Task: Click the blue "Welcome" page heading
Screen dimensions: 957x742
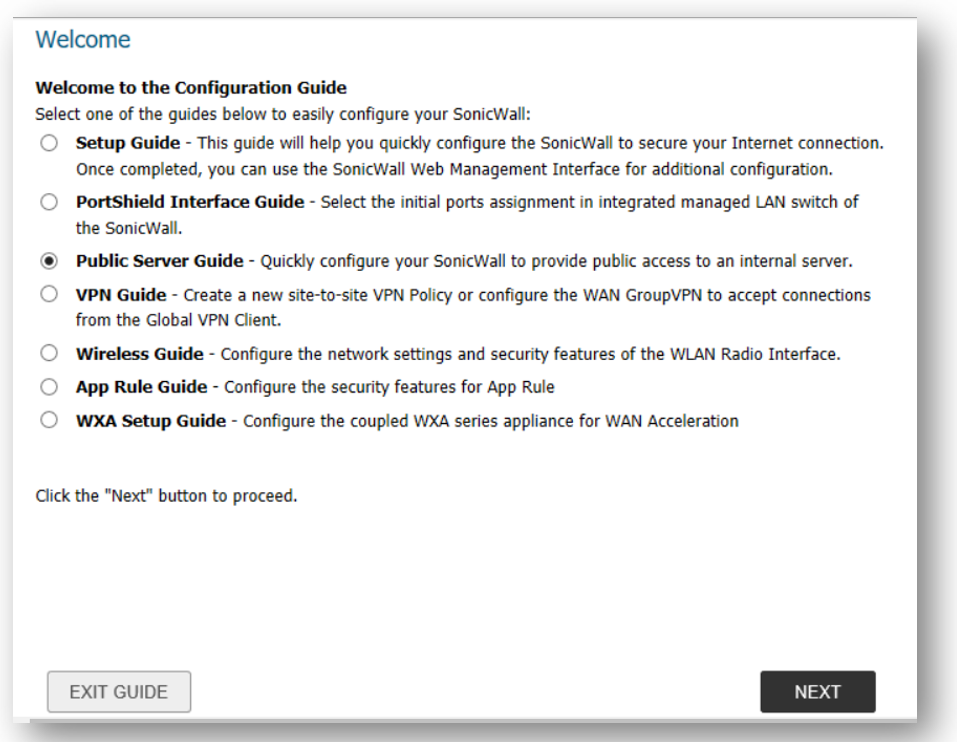Action: pos(83,40)
